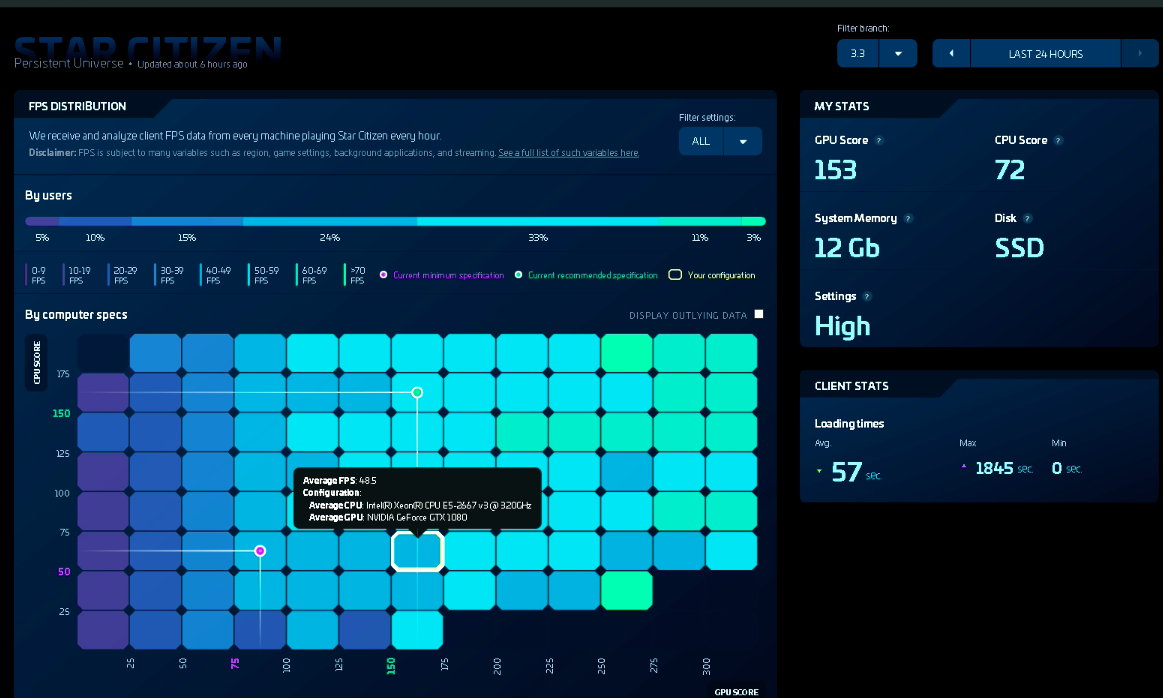Image resolution: width=1163 pixels, height=698 pixels.
Task: Click the white-outlined Your configuration heatmap cell
Action: pyautogui.click(x=417, y=551)
